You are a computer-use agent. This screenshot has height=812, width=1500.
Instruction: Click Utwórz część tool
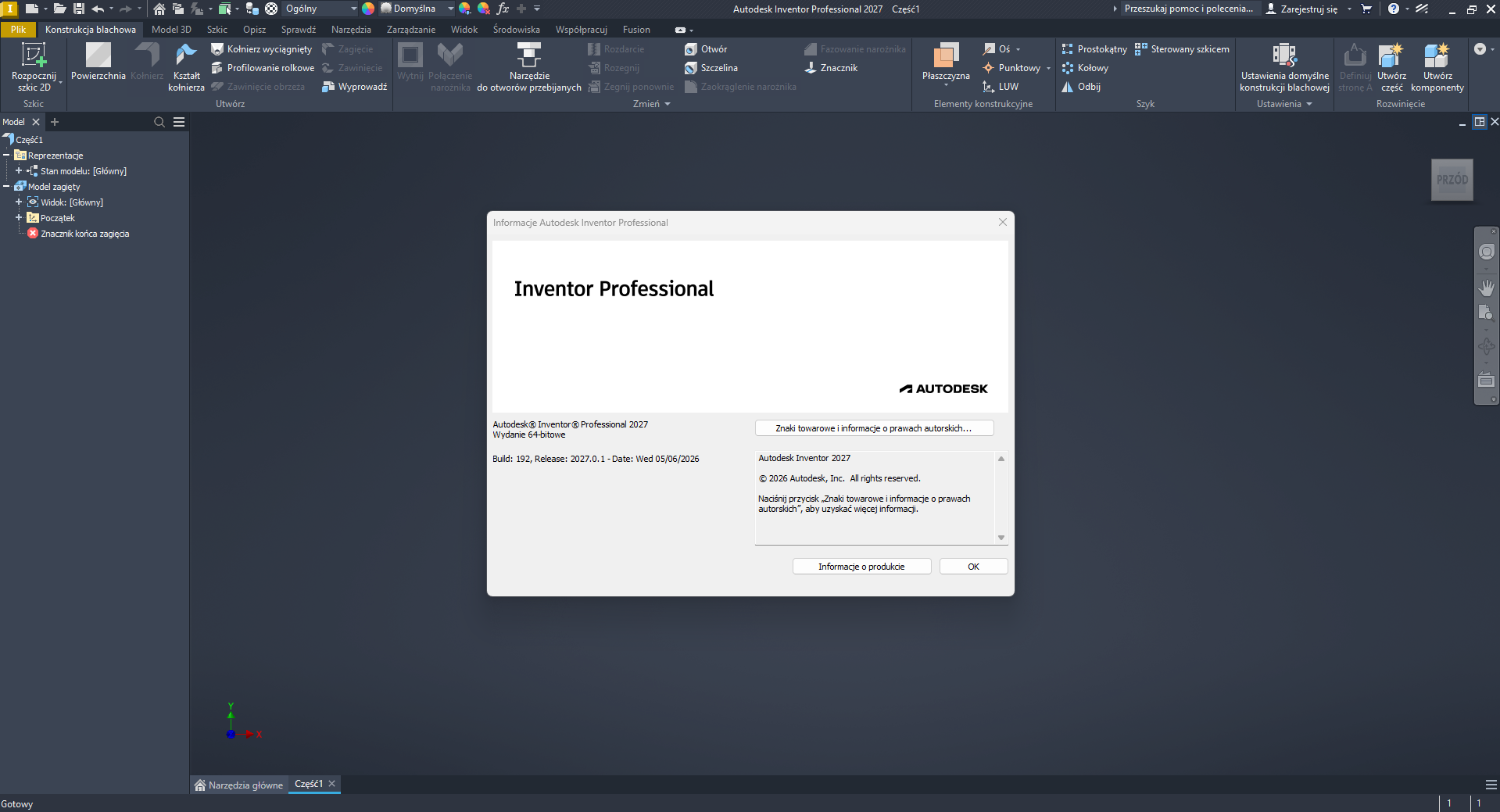(1391, 67)
